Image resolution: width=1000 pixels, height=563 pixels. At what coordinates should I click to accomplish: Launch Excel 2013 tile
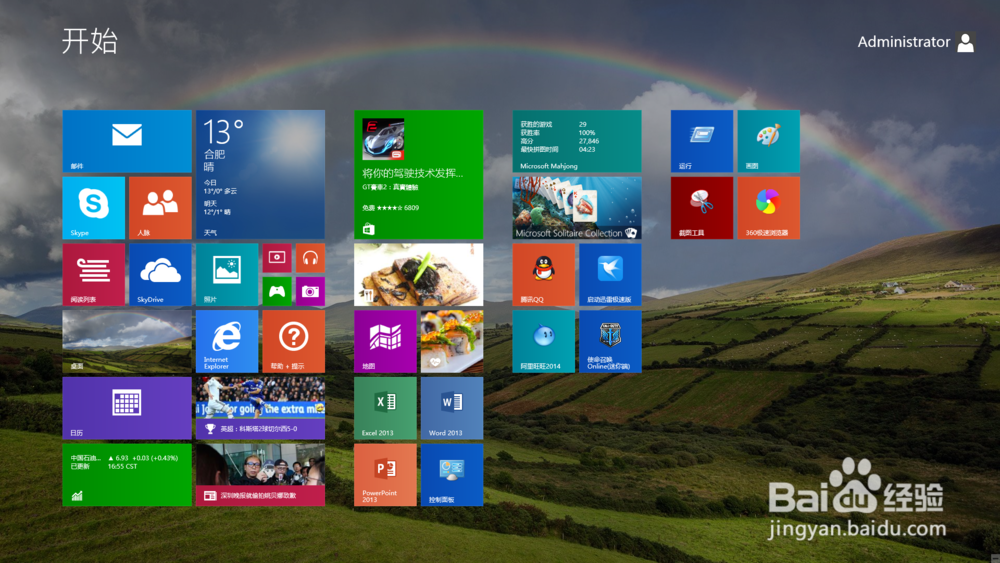pyautogui.click(x=385, y=408)
